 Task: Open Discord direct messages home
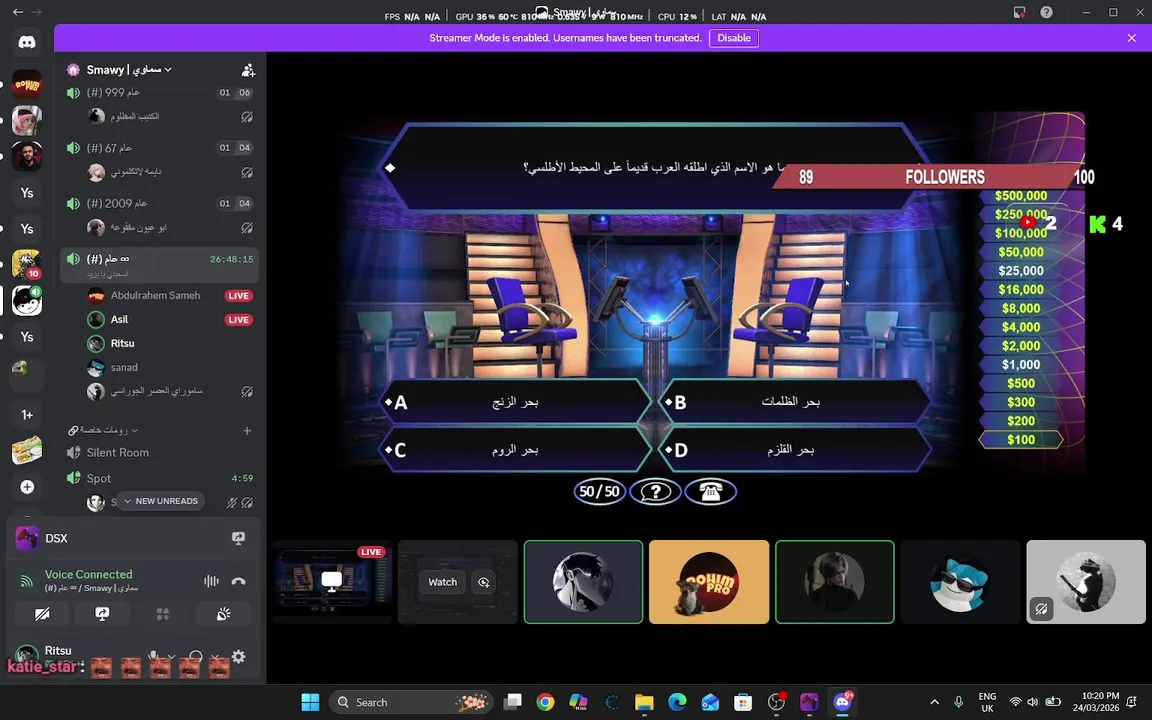pyautogui.click(x=27, y=42)
